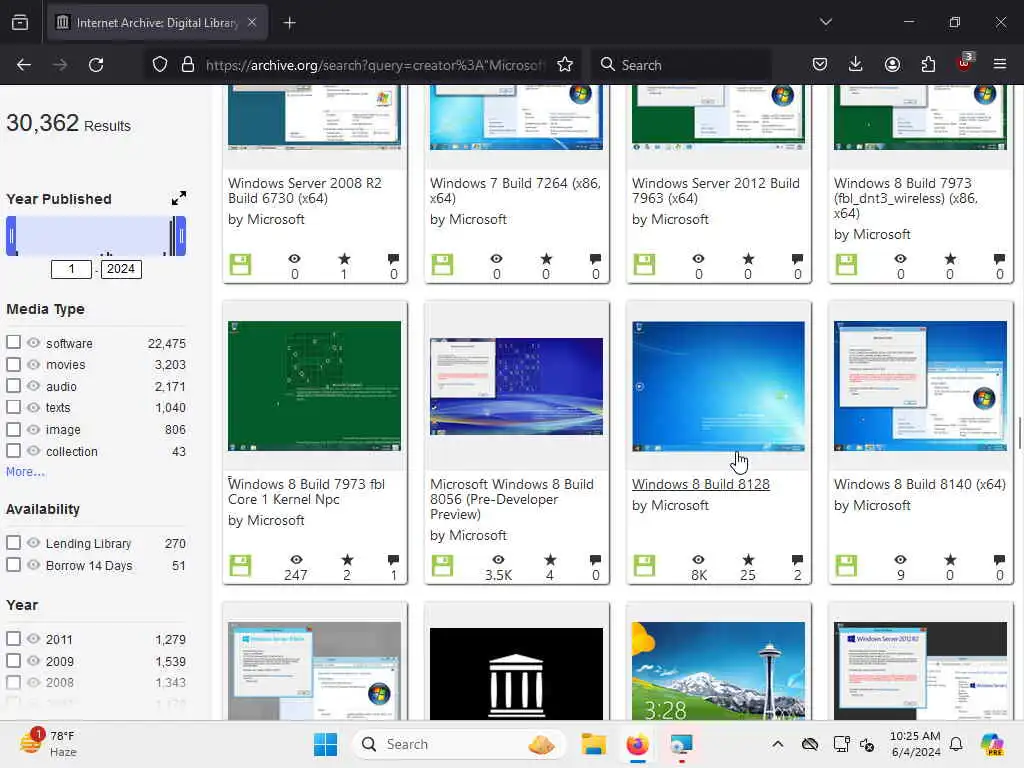This screenshot has width=1024, height=768.
Task: Check the collection media type filter
Action: point(13,451)
